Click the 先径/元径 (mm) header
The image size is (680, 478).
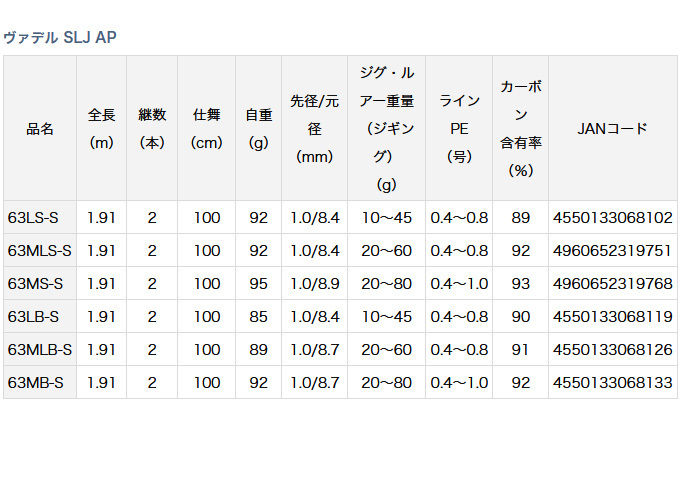314,128
